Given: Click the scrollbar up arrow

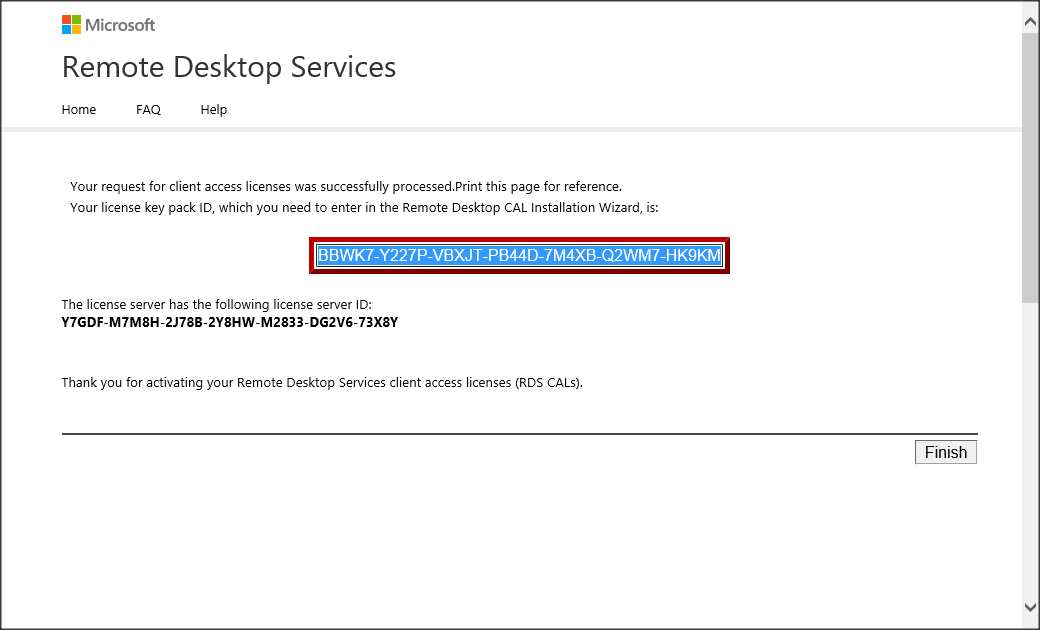Looking at the screenshot, I should coord(1030,19).
